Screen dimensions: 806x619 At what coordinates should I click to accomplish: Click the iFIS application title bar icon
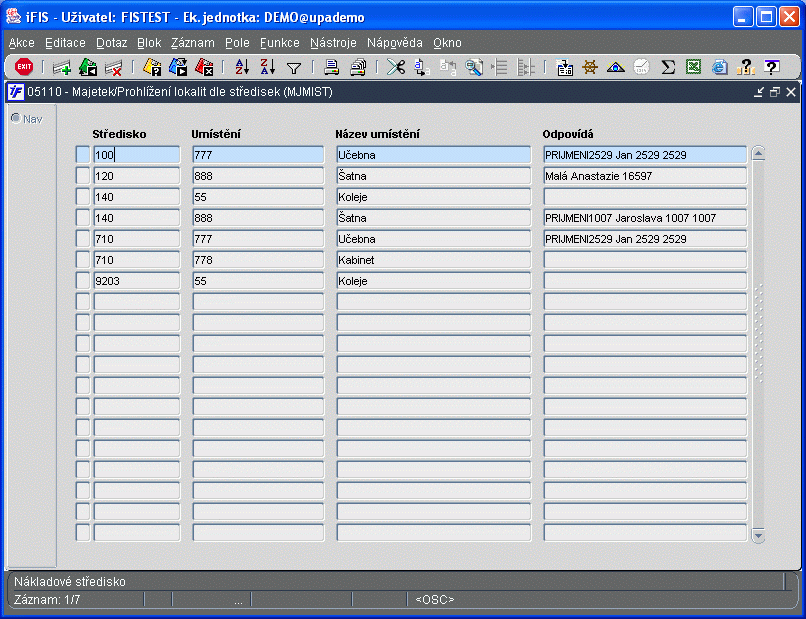coord(13,17)
